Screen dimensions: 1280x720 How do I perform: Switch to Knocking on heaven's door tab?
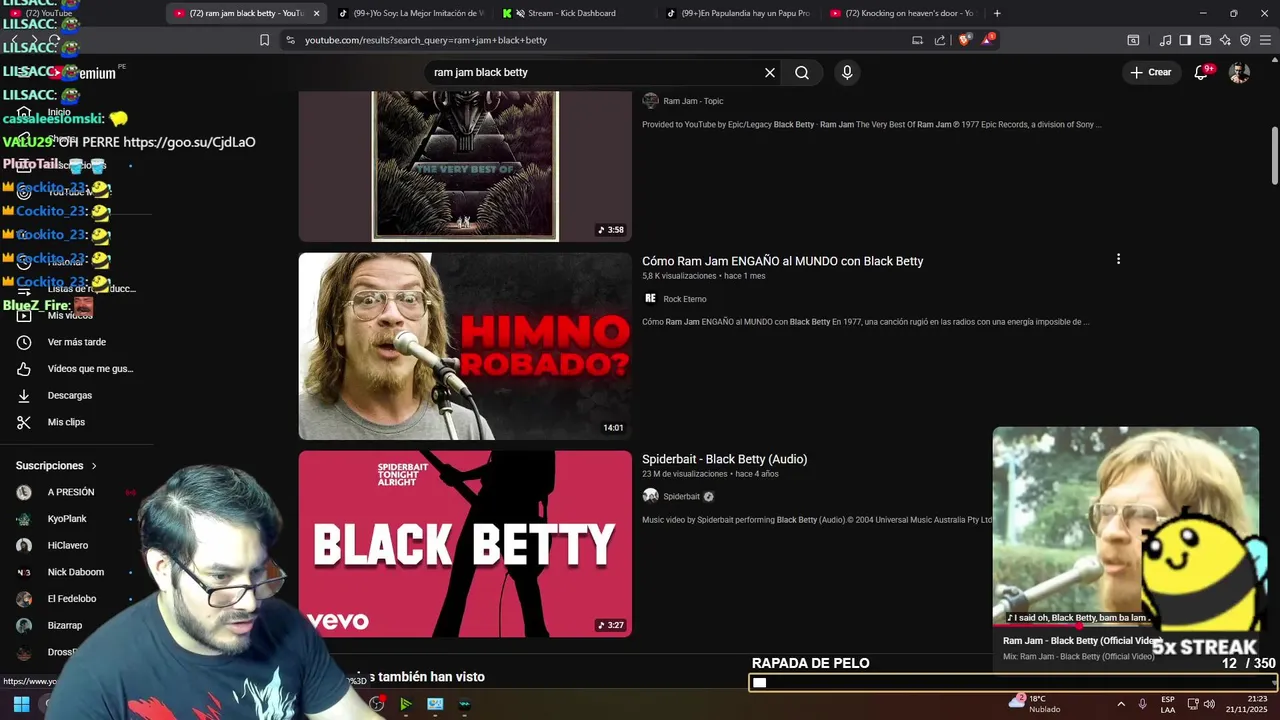point(902,13)
